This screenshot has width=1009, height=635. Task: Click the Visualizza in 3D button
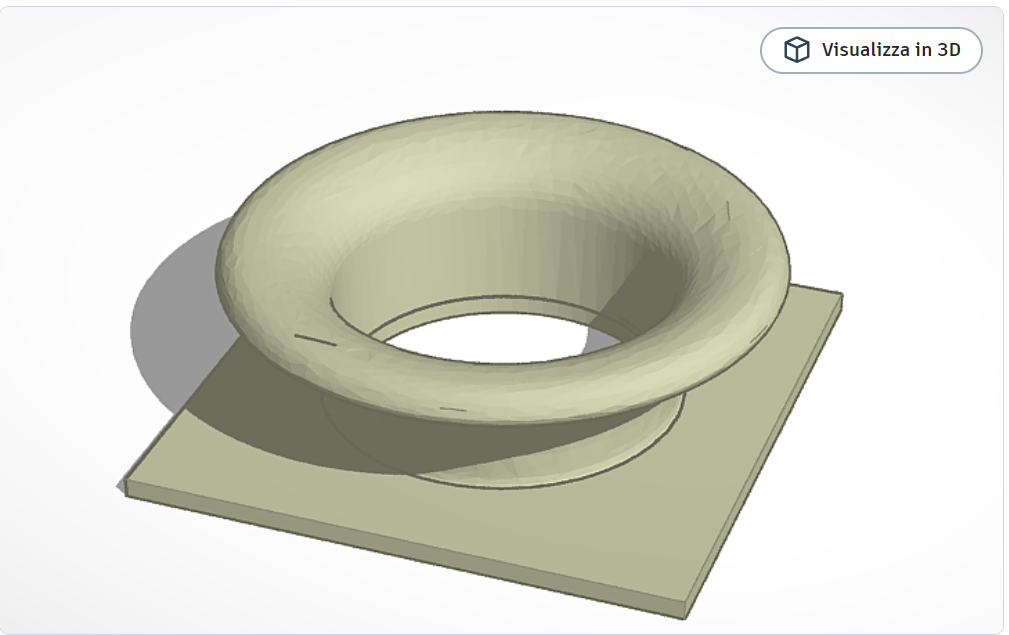(x=871, y=50)
